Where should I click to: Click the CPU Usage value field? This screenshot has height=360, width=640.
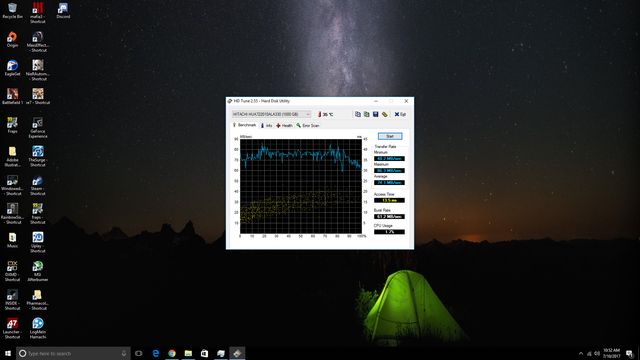pyautogui.click(x=389, y=232)
